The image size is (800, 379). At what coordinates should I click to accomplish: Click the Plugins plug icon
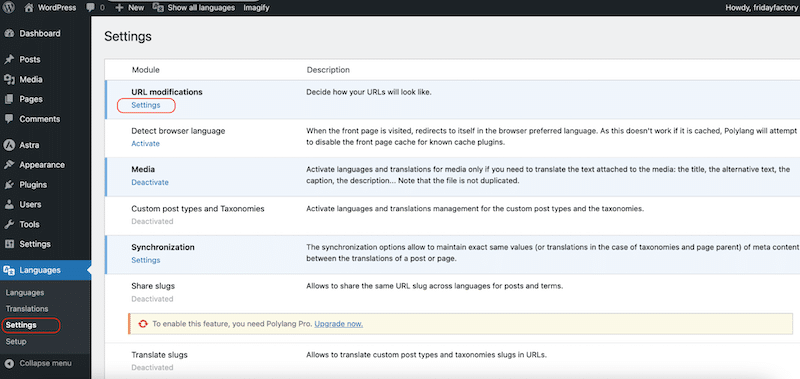point(9,185)
